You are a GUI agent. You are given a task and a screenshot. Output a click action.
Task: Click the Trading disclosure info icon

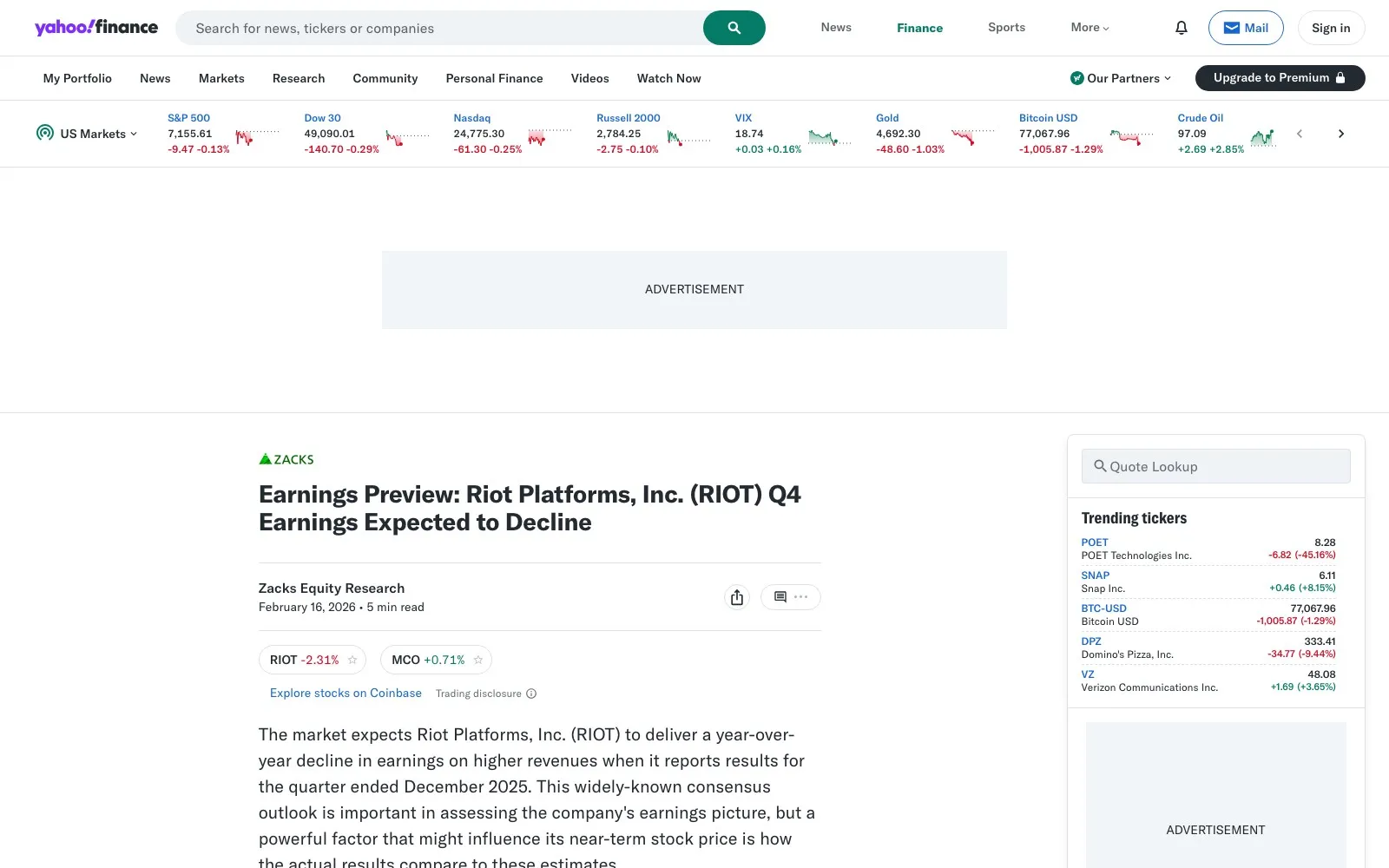point(531,694)
